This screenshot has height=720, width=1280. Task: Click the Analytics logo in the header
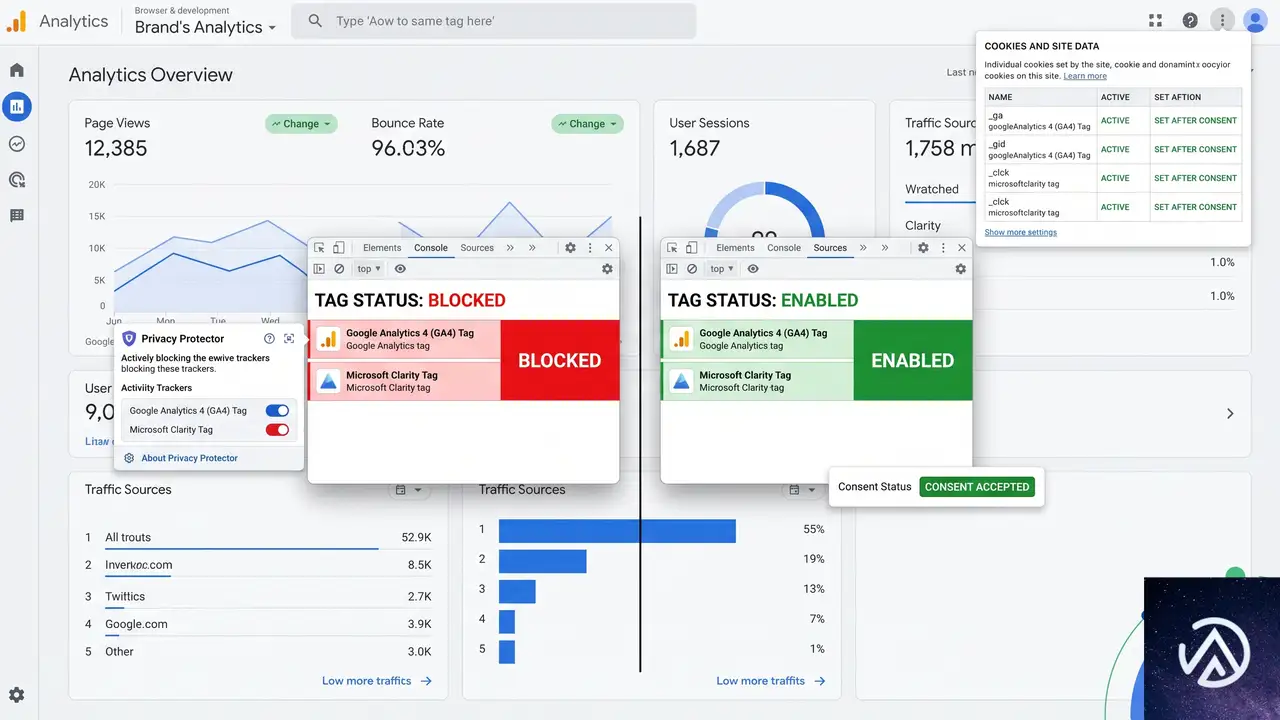pyautogui.click(x=16, y=21)
